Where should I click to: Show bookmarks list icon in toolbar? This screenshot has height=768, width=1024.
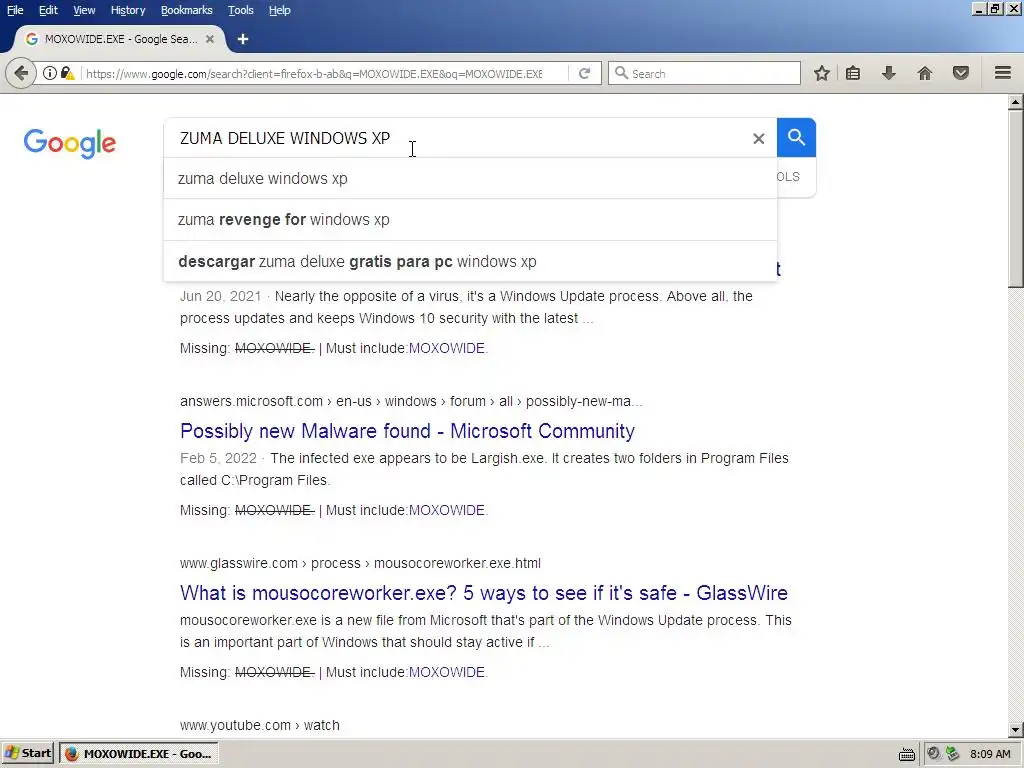click(853, 73)
